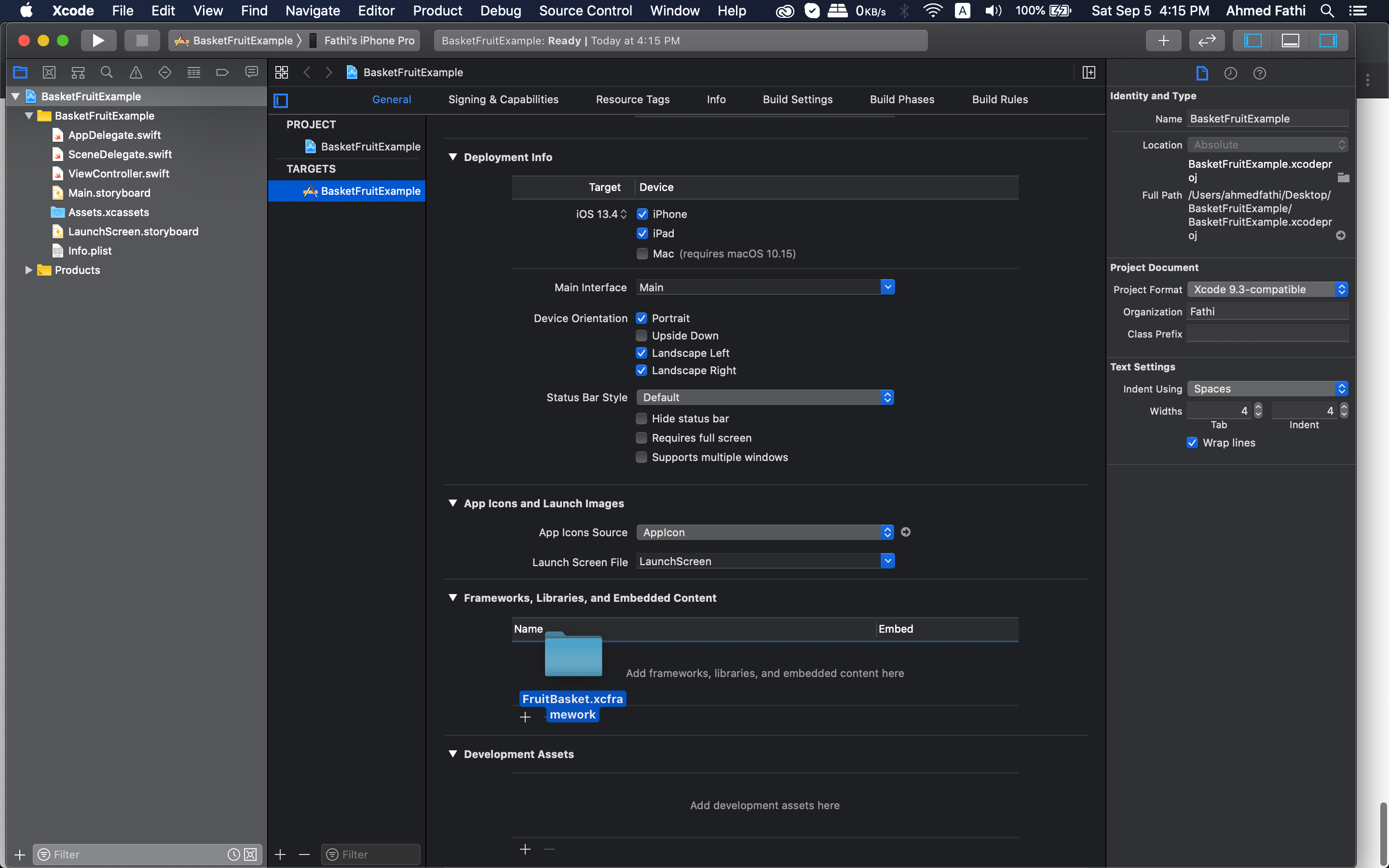Open the Issue navigator warning icon

pyautogui.click(x=136, y=72)
